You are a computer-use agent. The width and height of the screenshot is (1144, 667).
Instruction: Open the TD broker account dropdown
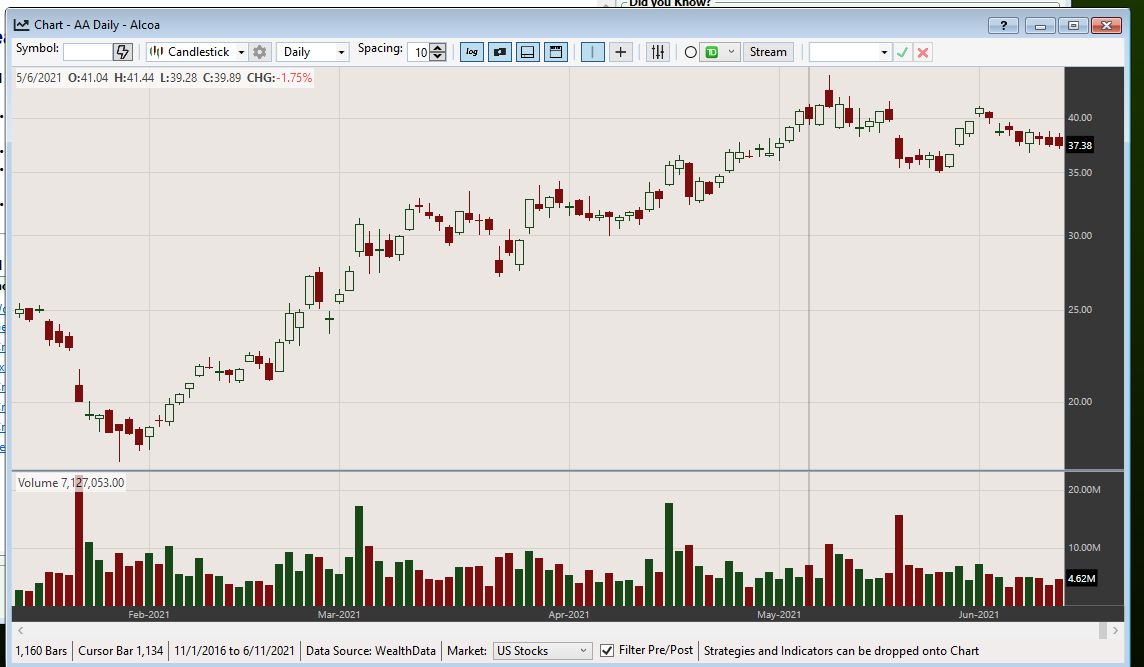tap(731, 51)
